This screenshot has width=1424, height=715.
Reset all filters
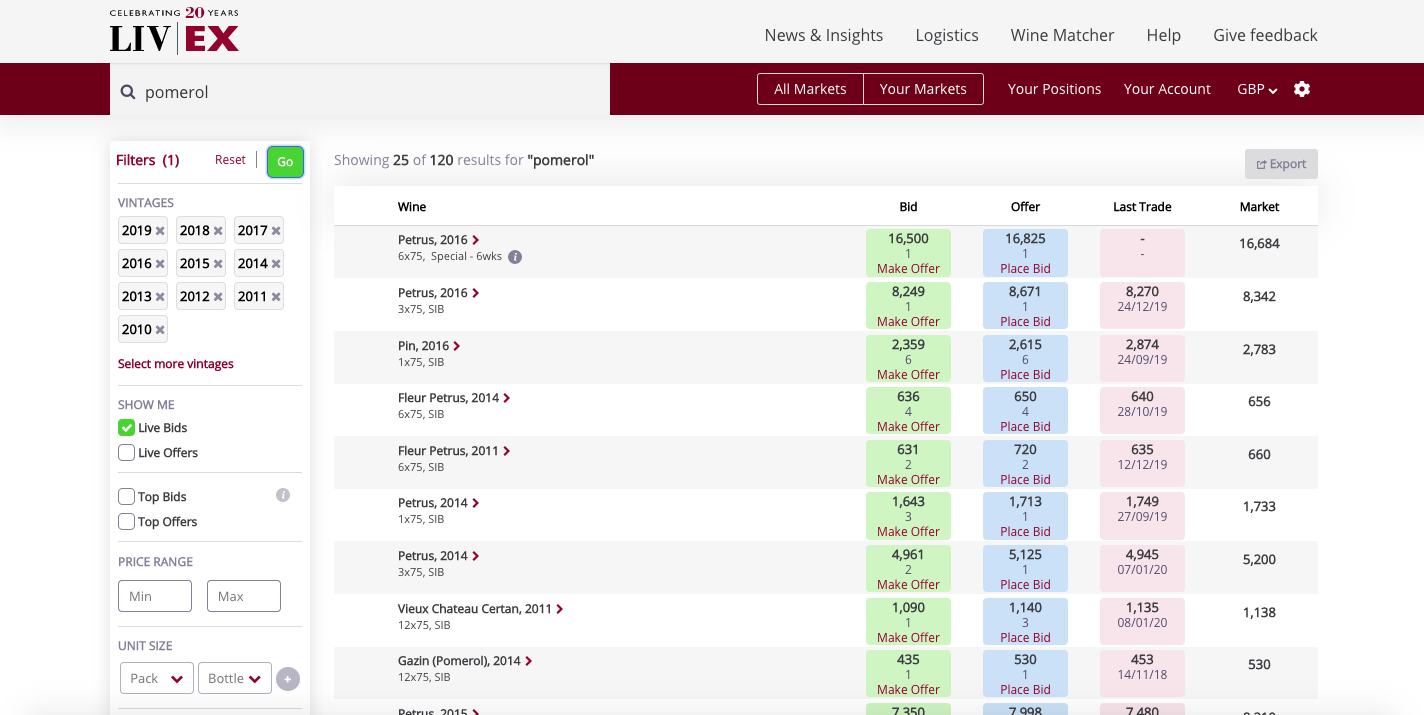230,160
